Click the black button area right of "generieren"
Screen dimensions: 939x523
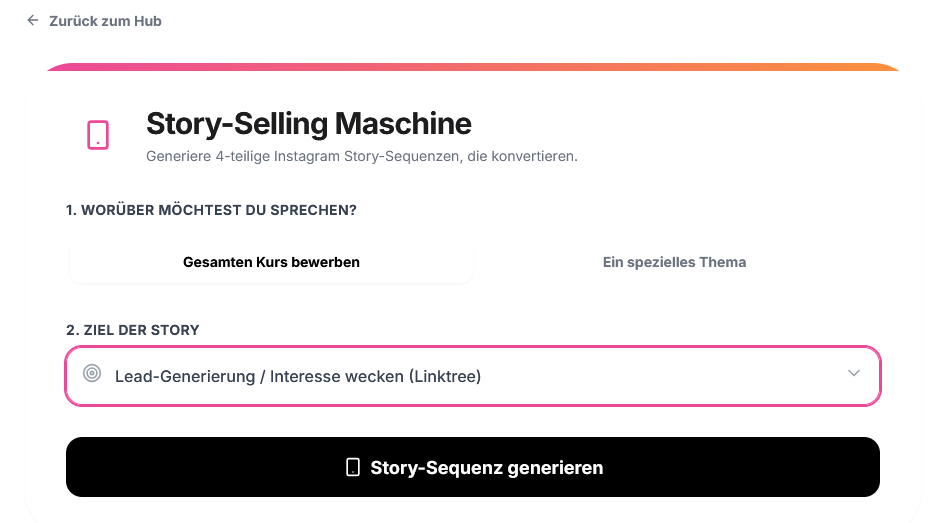(740, 467)
